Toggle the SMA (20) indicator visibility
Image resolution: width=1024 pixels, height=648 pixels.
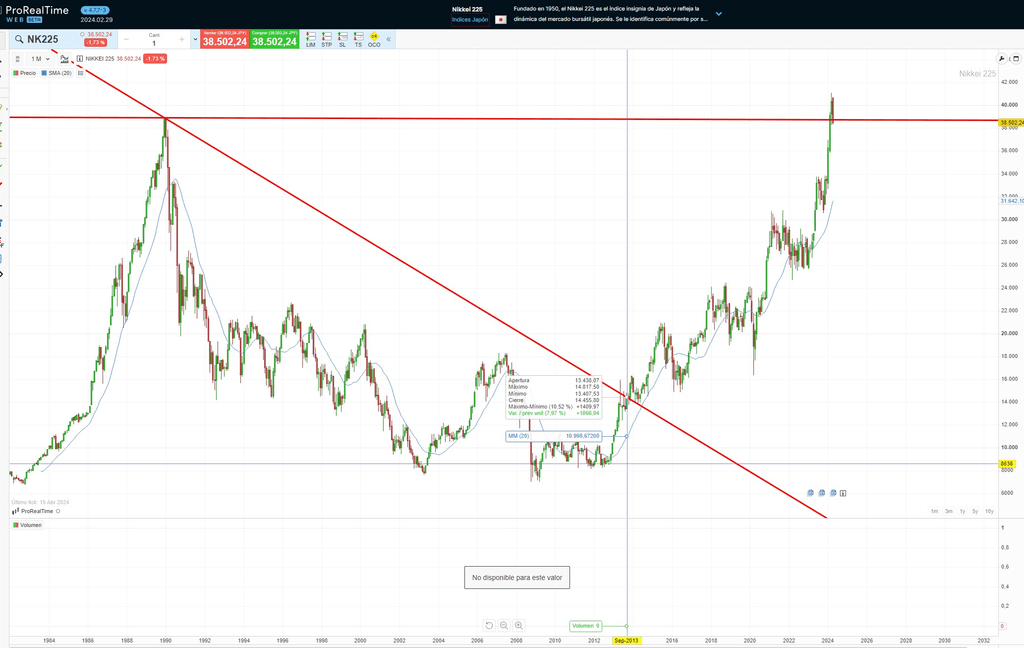tap(58, 73)
